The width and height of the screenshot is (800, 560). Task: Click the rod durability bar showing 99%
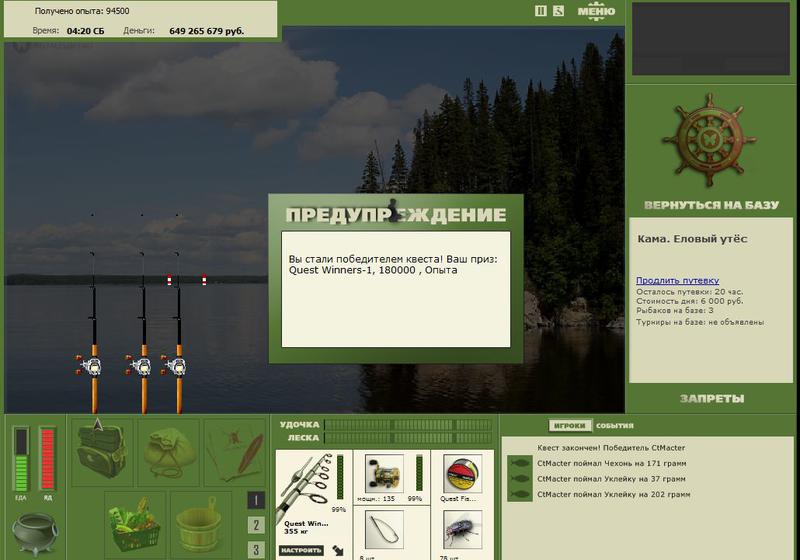click(340, 478)
